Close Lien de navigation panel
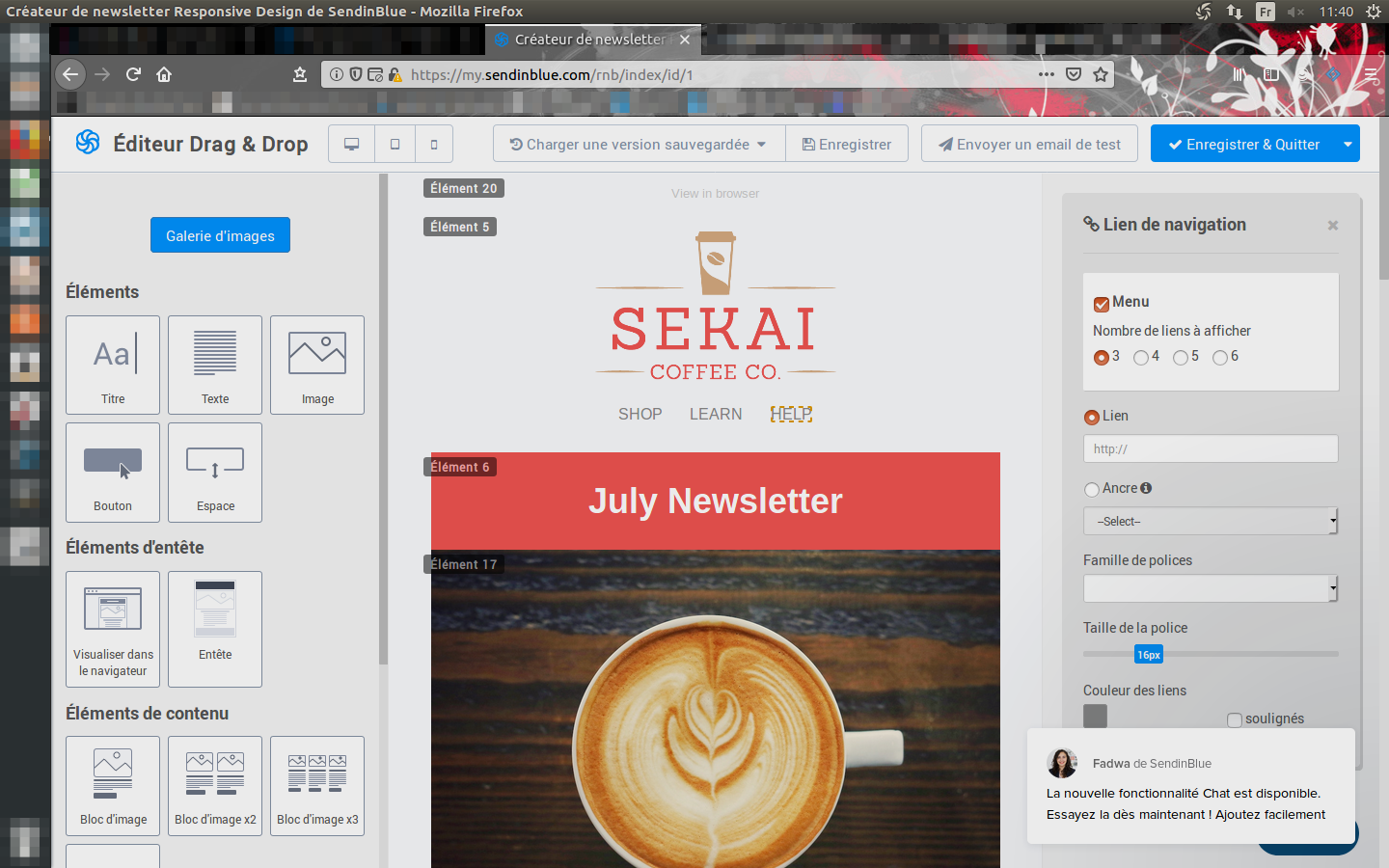 pyautogui.click(x=1333, y=226)
